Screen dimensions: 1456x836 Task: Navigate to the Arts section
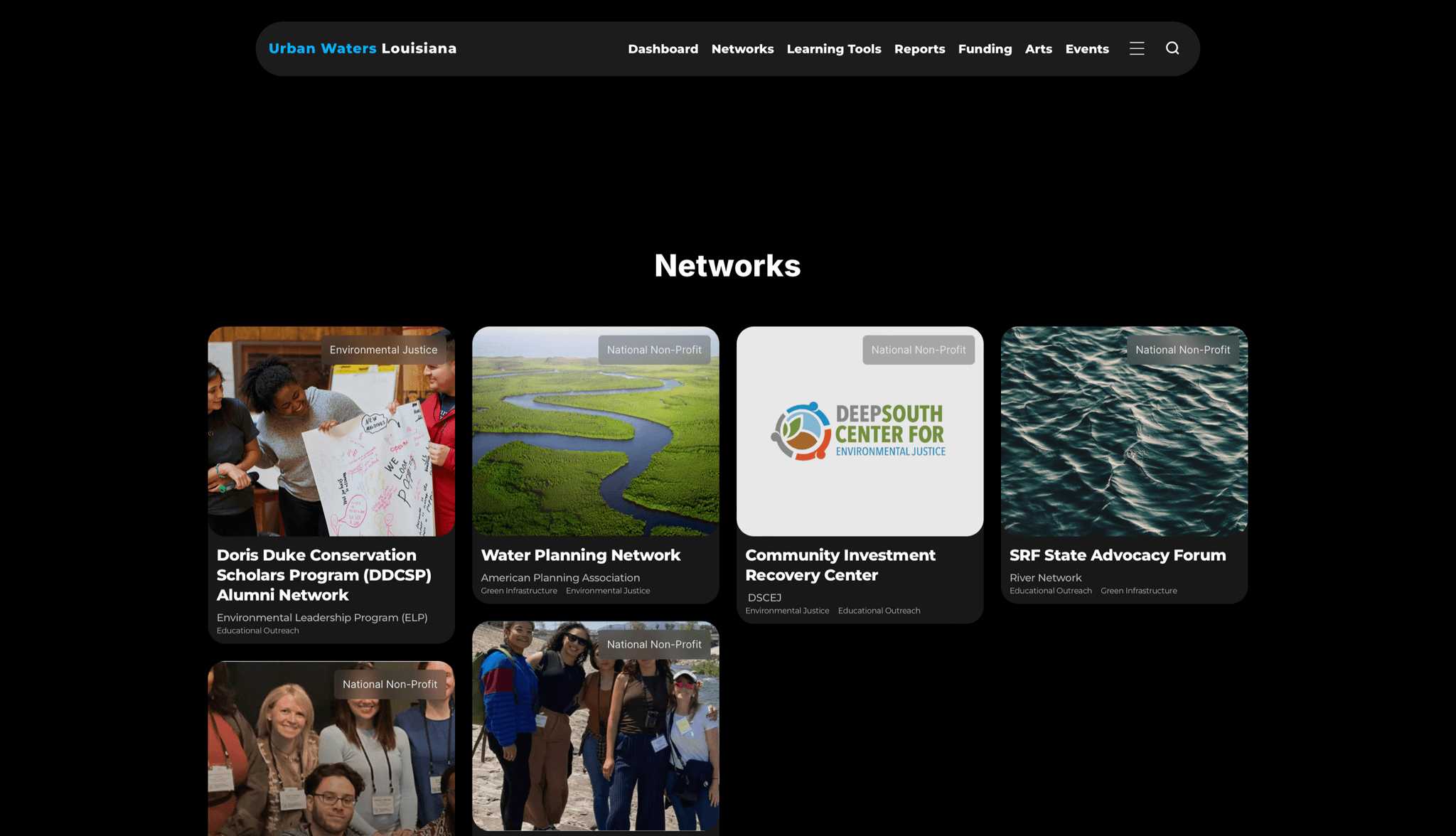[x=1038, y=49]
